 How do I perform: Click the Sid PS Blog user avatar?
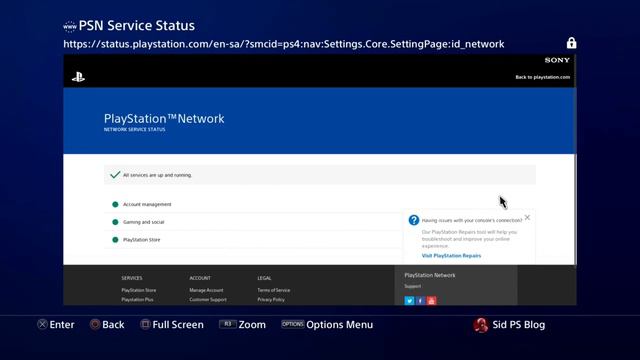coord(481,325)
